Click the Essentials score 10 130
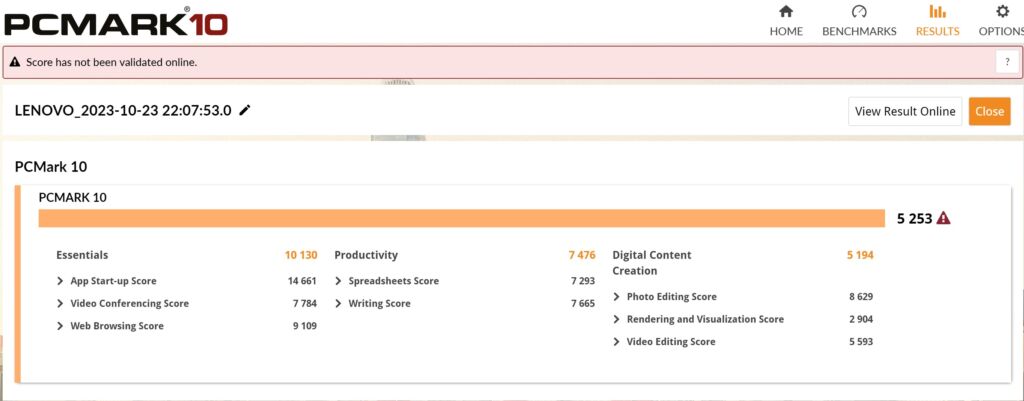 coord(300,255)
